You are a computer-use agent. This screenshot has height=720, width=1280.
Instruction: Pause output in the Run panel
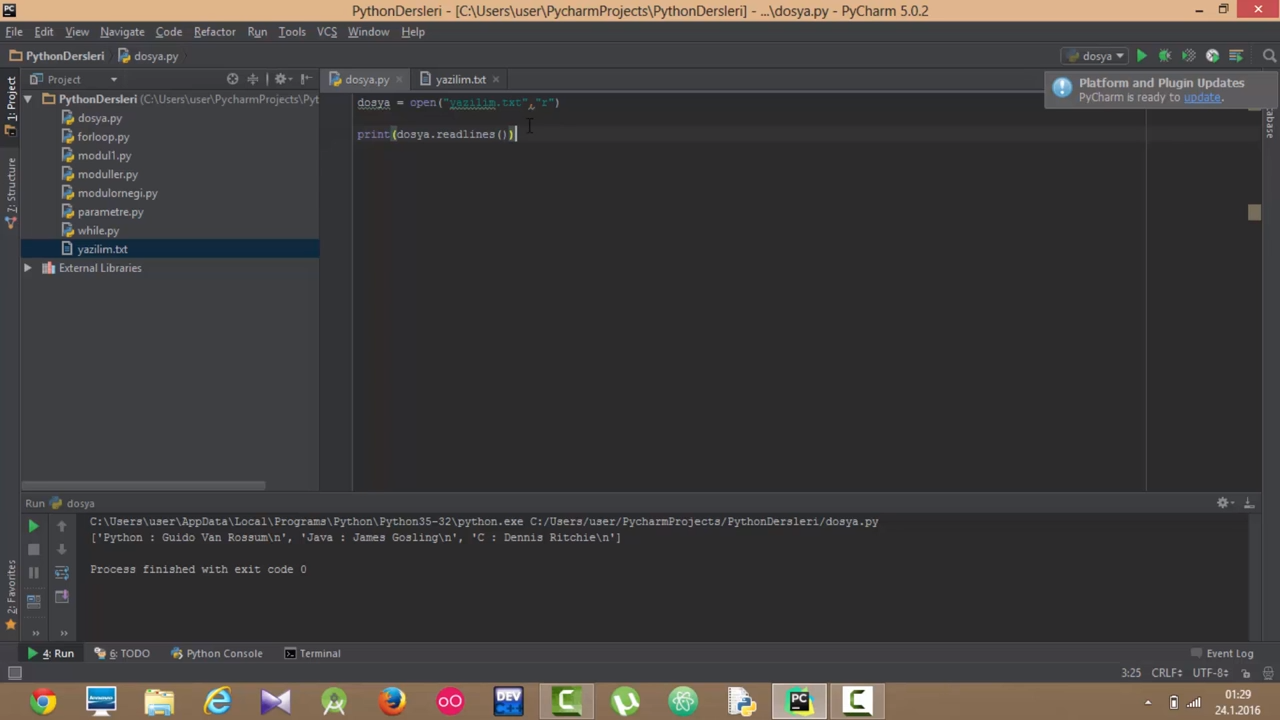(33, 573)
